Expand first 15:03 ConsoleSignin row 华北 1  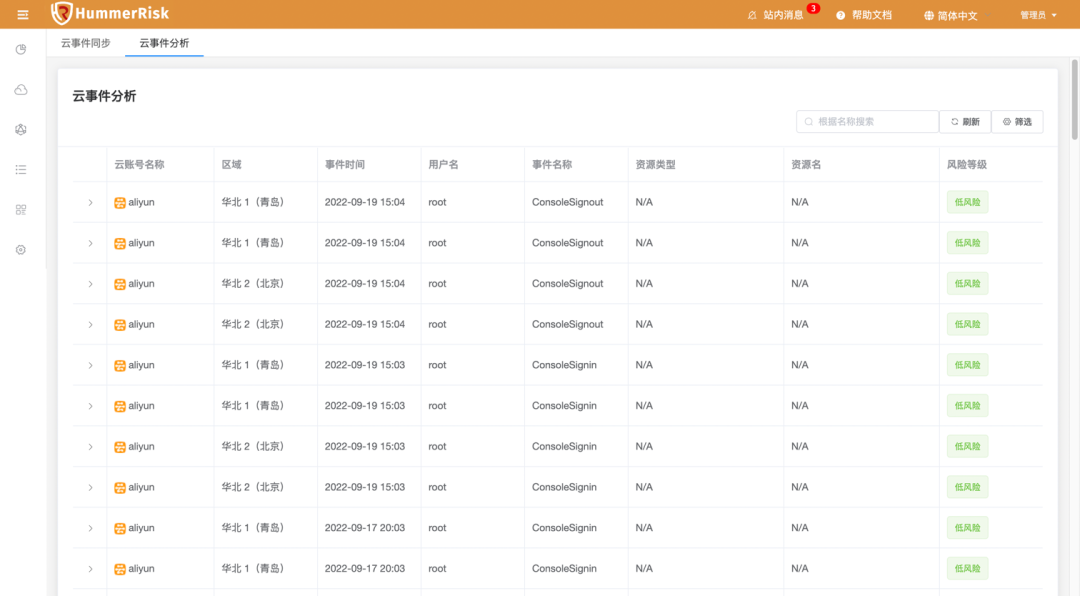[90, 365]
